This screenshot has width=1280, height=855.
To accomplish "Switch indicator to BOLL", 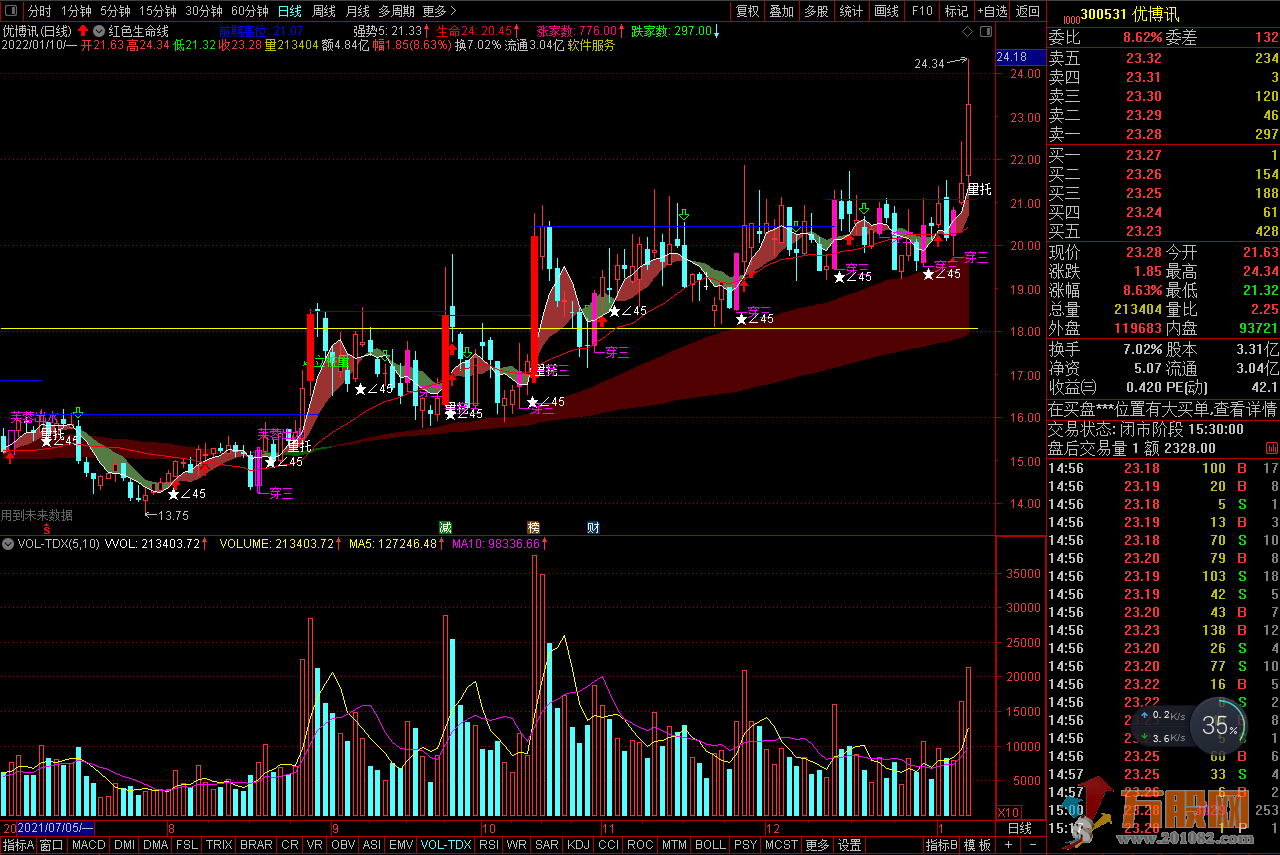I will coord(710,845).
